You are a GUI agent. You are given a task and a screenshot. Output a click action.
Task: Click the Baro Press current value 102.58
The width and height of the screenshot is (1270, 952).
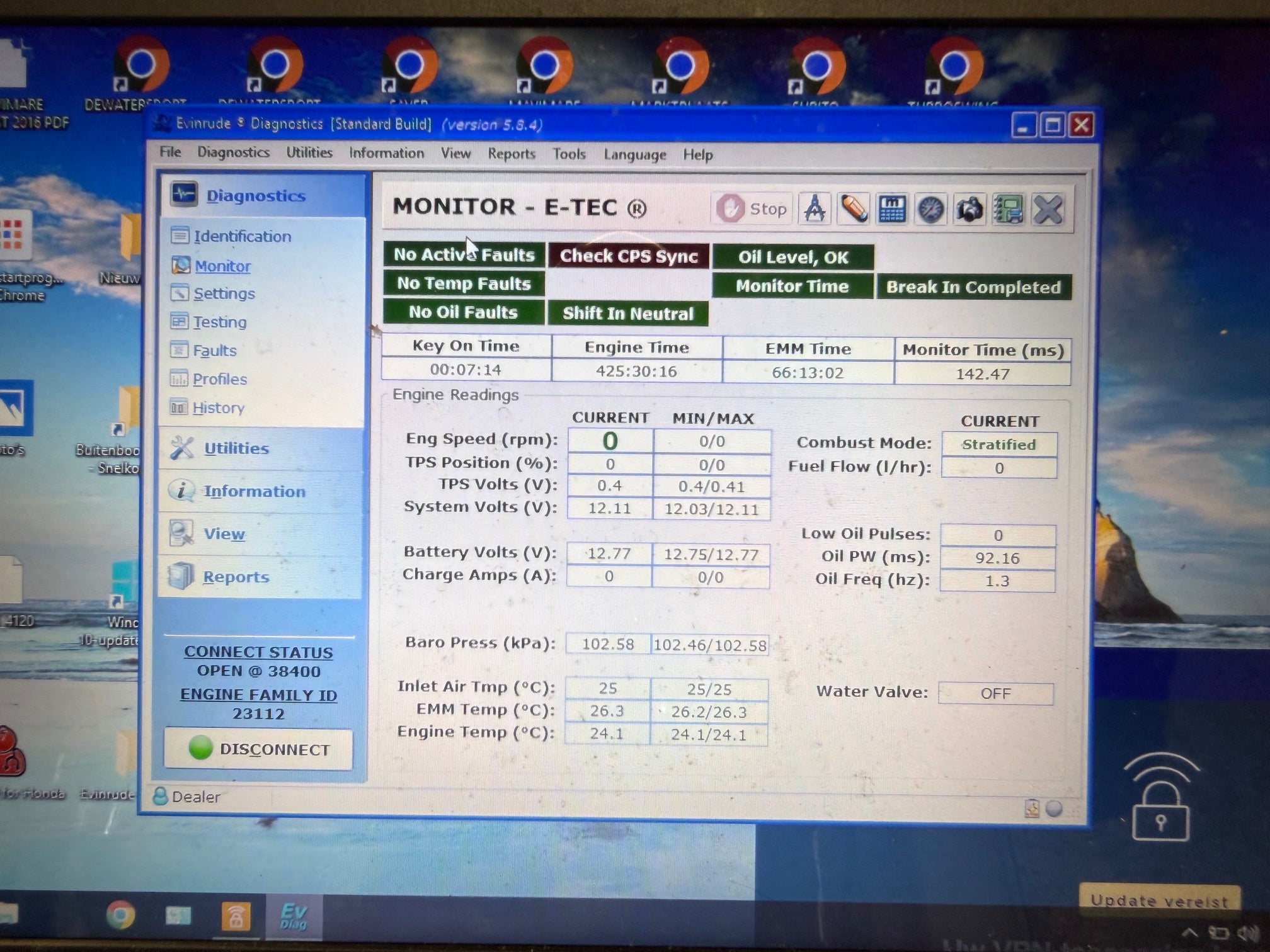608,644
